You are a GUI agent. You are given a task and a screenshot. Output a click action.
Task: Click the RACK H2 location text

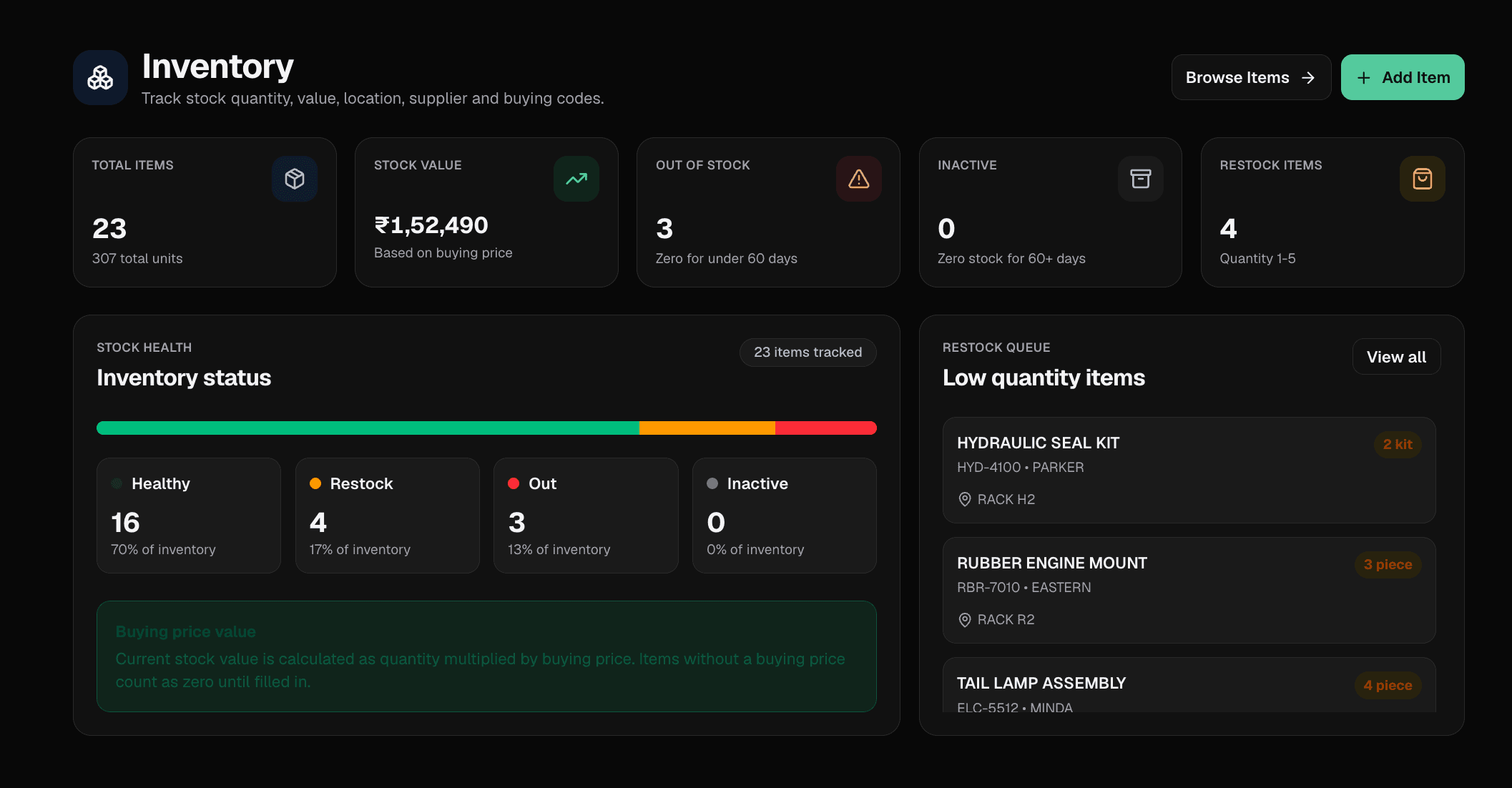tap(1006, 499)
